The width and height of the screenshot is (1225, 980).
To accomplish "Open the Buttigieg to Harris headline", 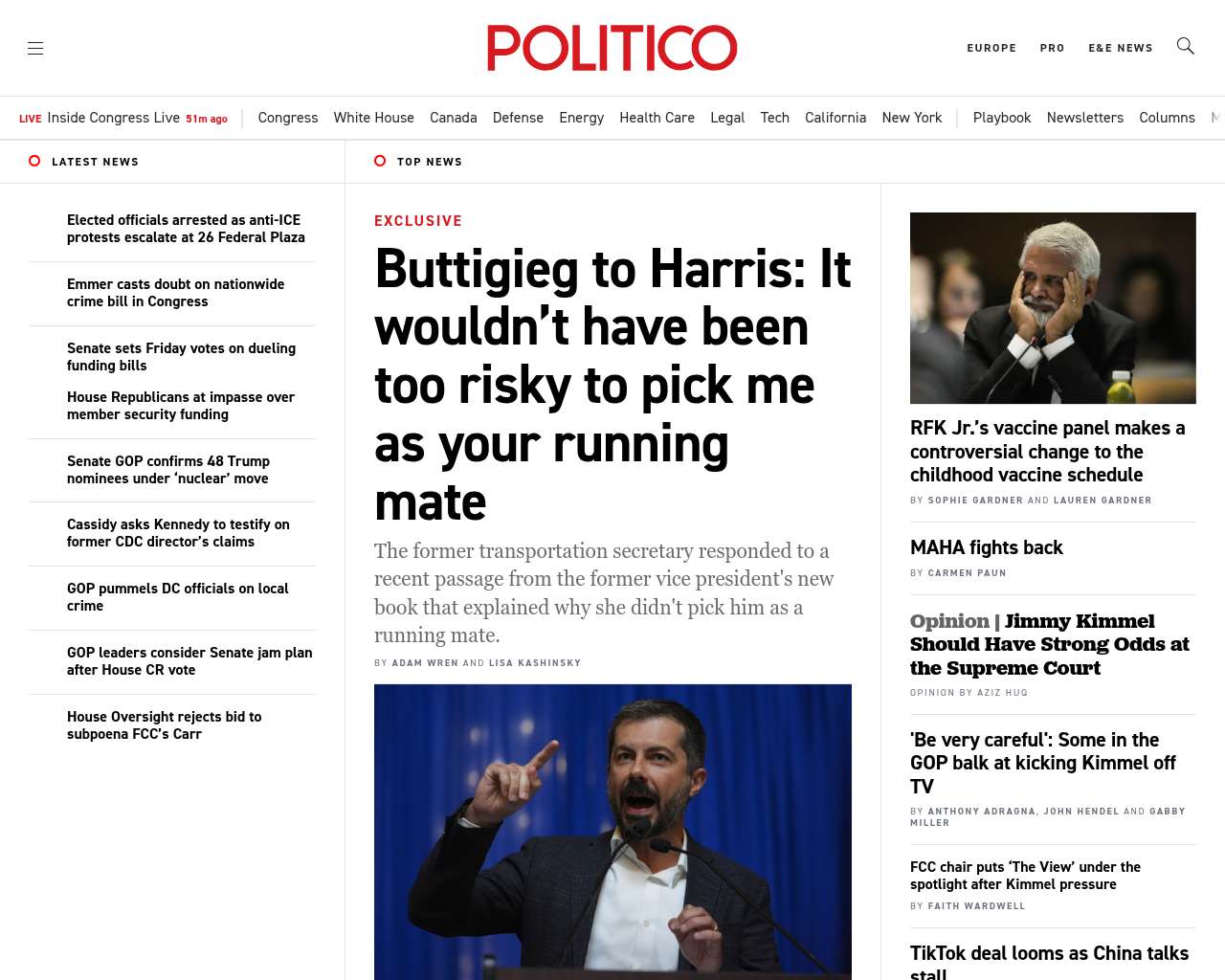I will (x=612, y=385).
